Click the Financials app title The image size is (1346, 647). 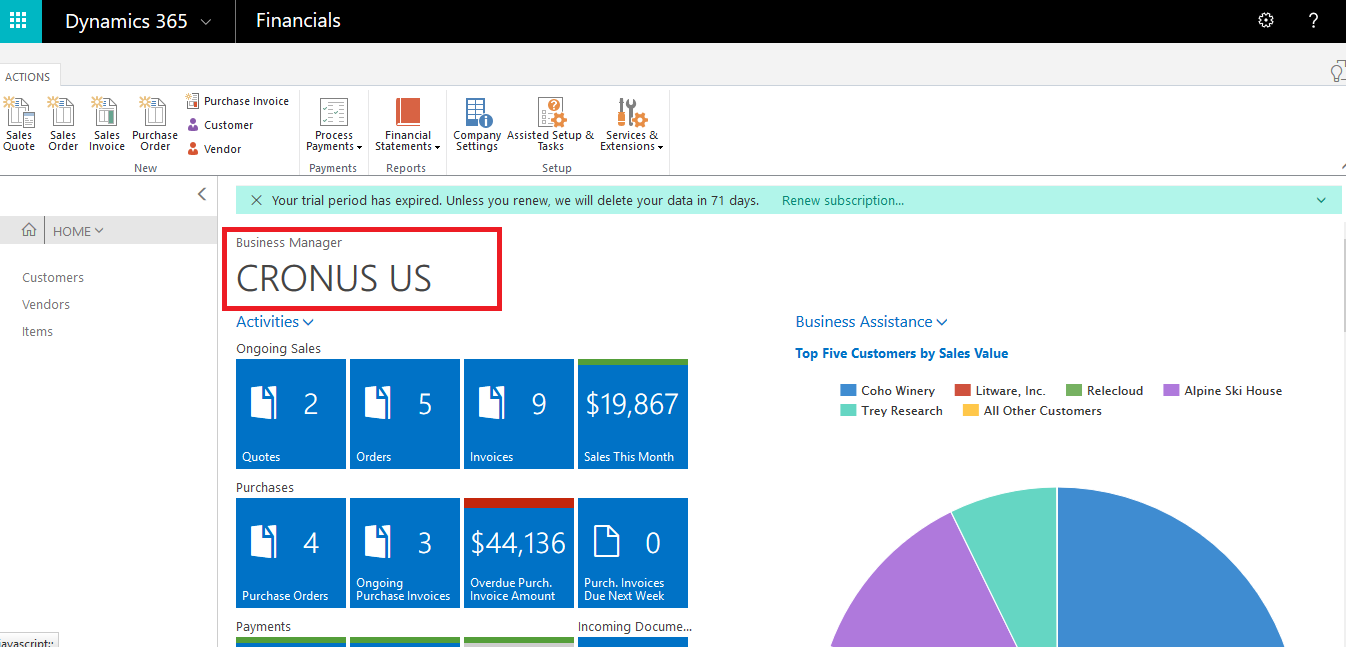point(298,21)
